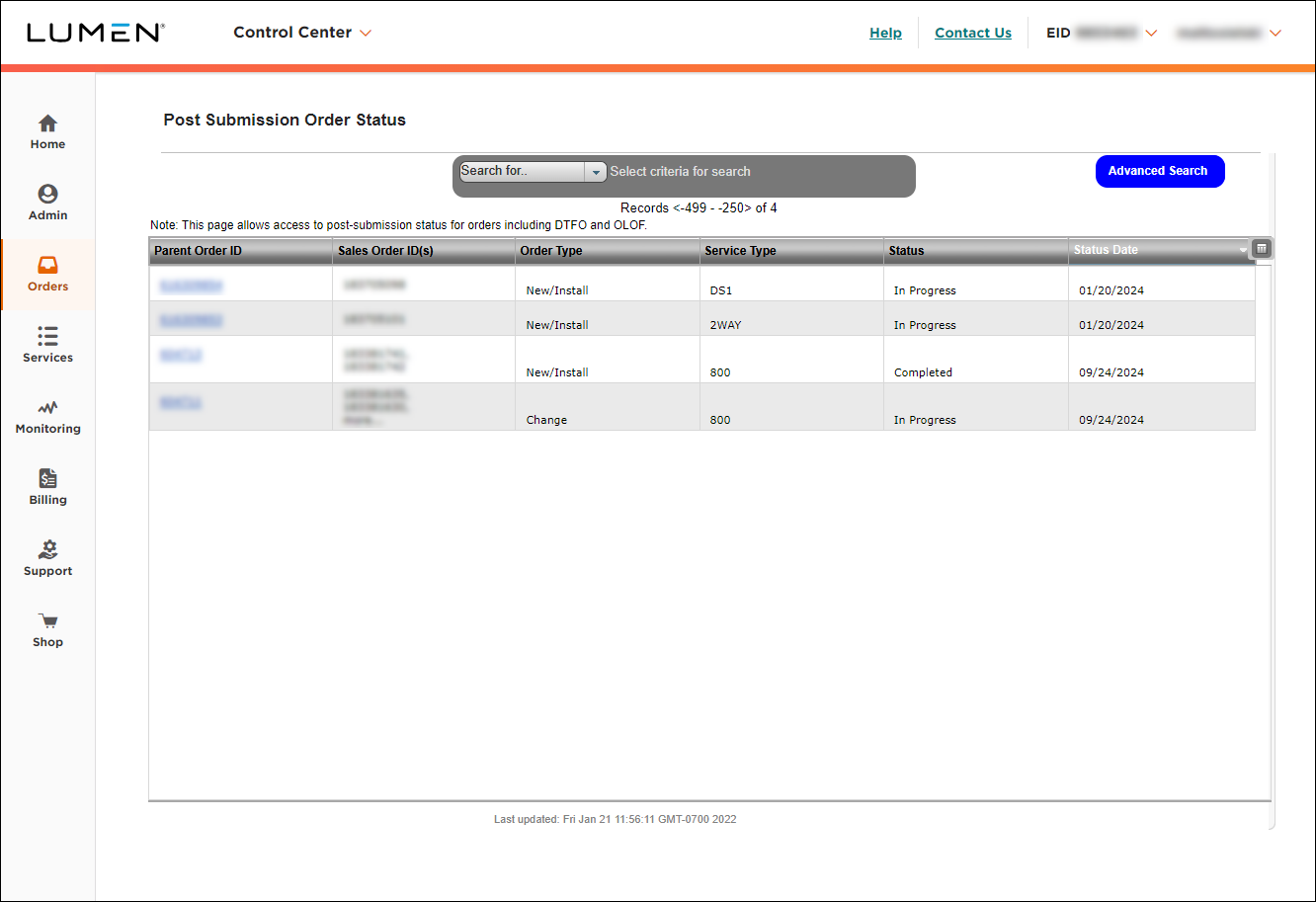This screenshot has width=1316, height=902.
Task: Select the Home icon in the sidebar
Action: (x=47, y=123)
